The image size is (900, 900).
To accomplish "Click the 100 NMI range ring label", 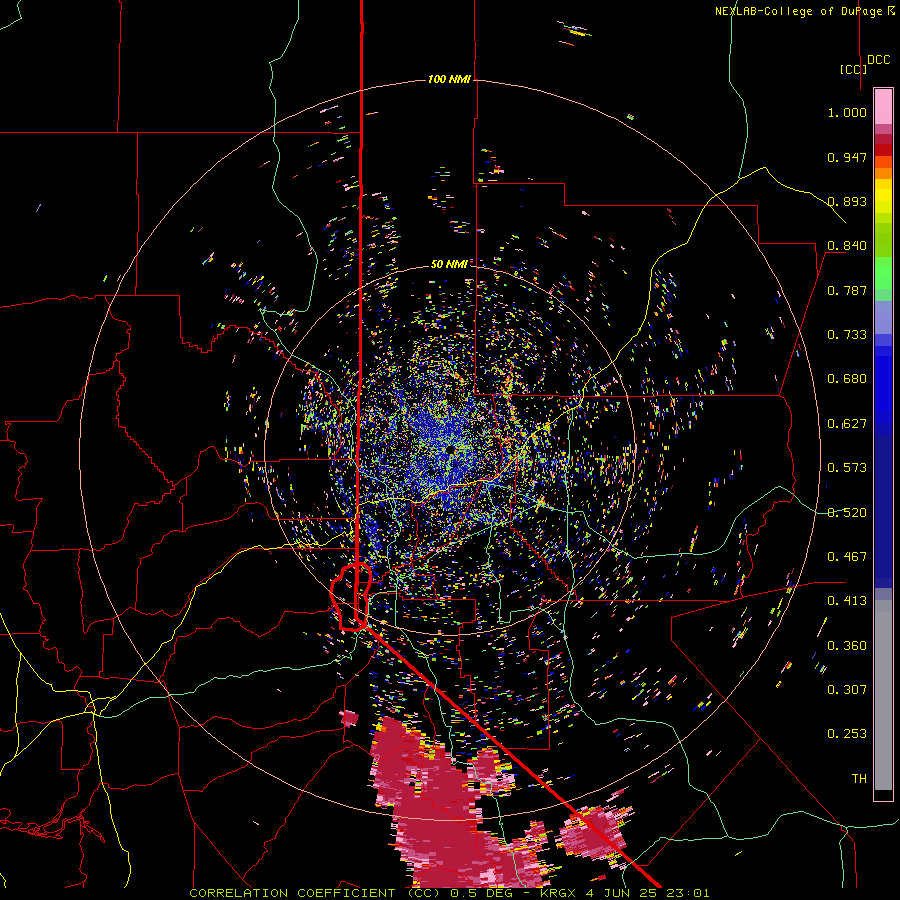I will (449, 79).
